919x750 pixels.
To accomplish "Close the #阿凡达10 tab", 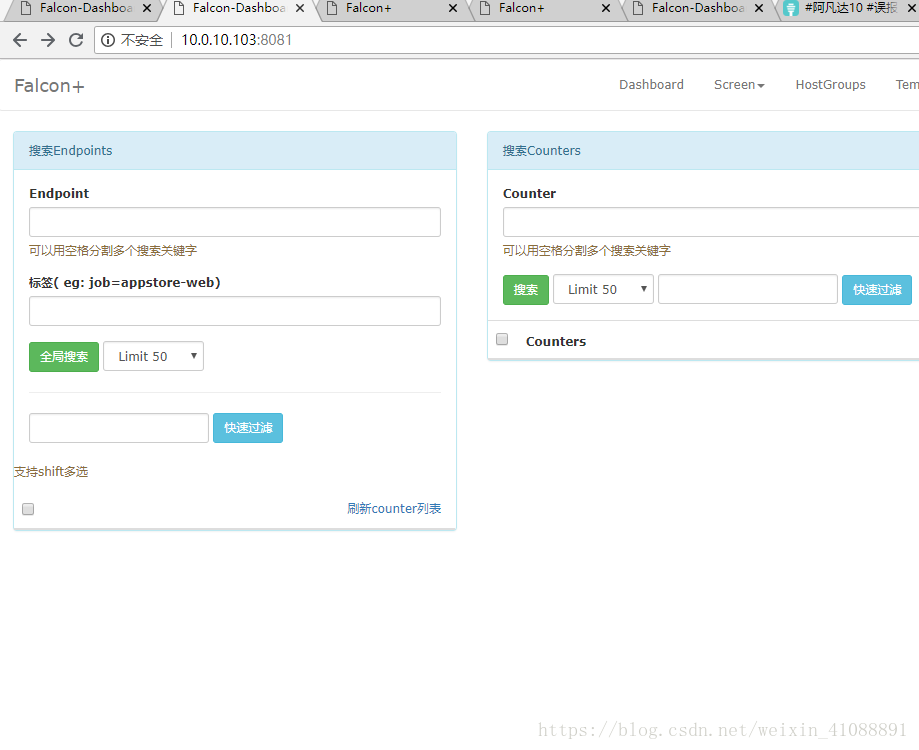I will coord(912,8).
